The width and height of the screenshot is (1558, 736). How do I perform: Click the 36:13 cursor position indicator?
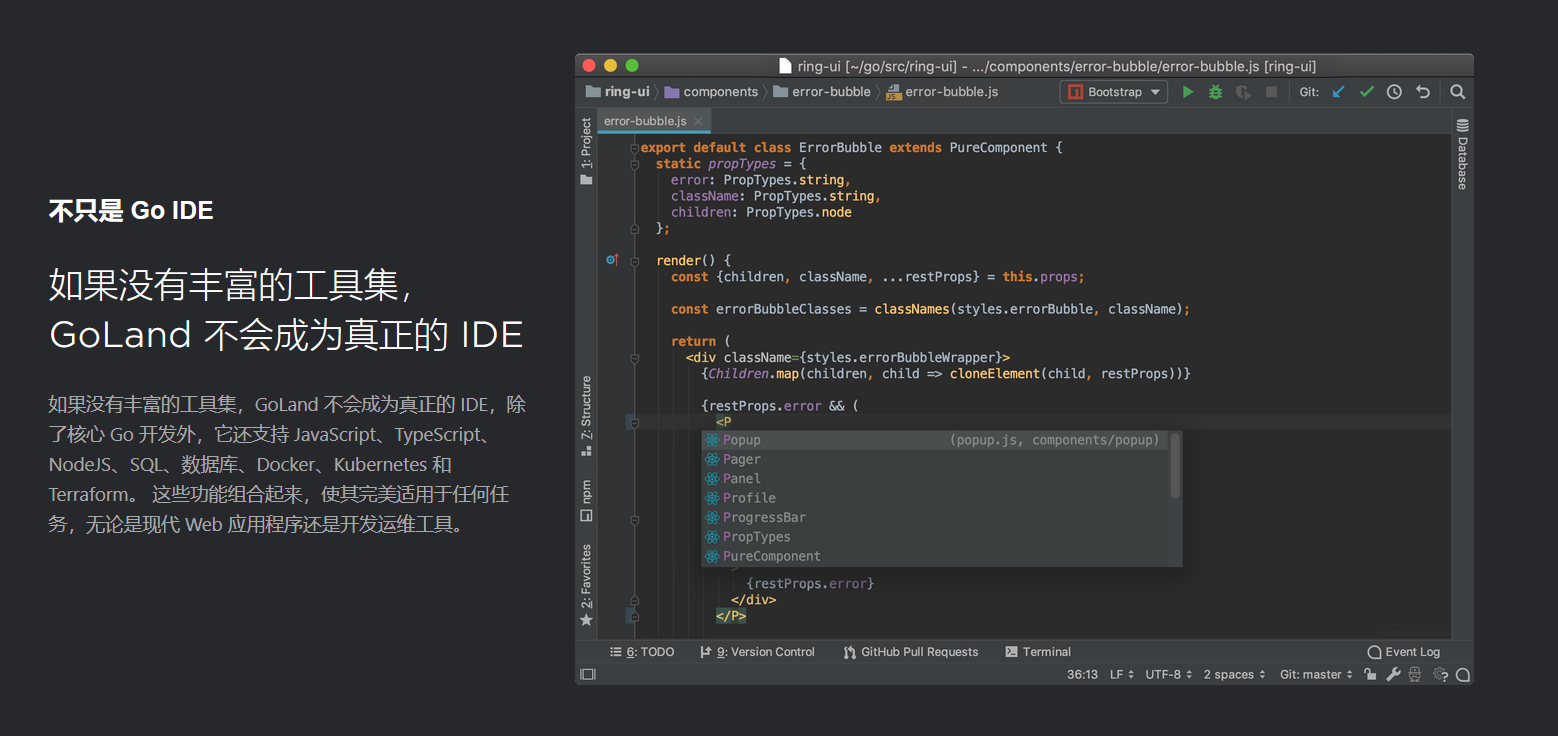[x=1082, y=675]
